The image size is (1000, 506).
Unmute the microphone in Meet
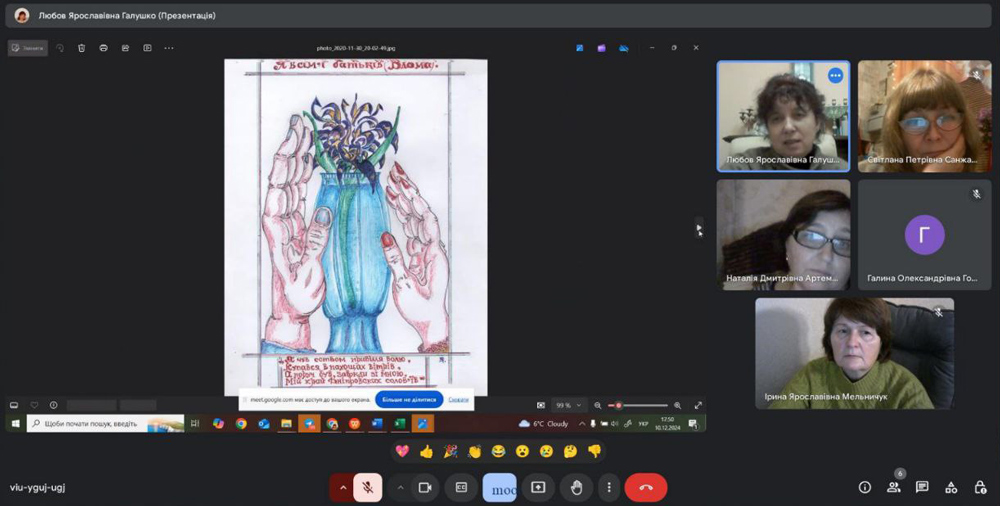point(367,487)
